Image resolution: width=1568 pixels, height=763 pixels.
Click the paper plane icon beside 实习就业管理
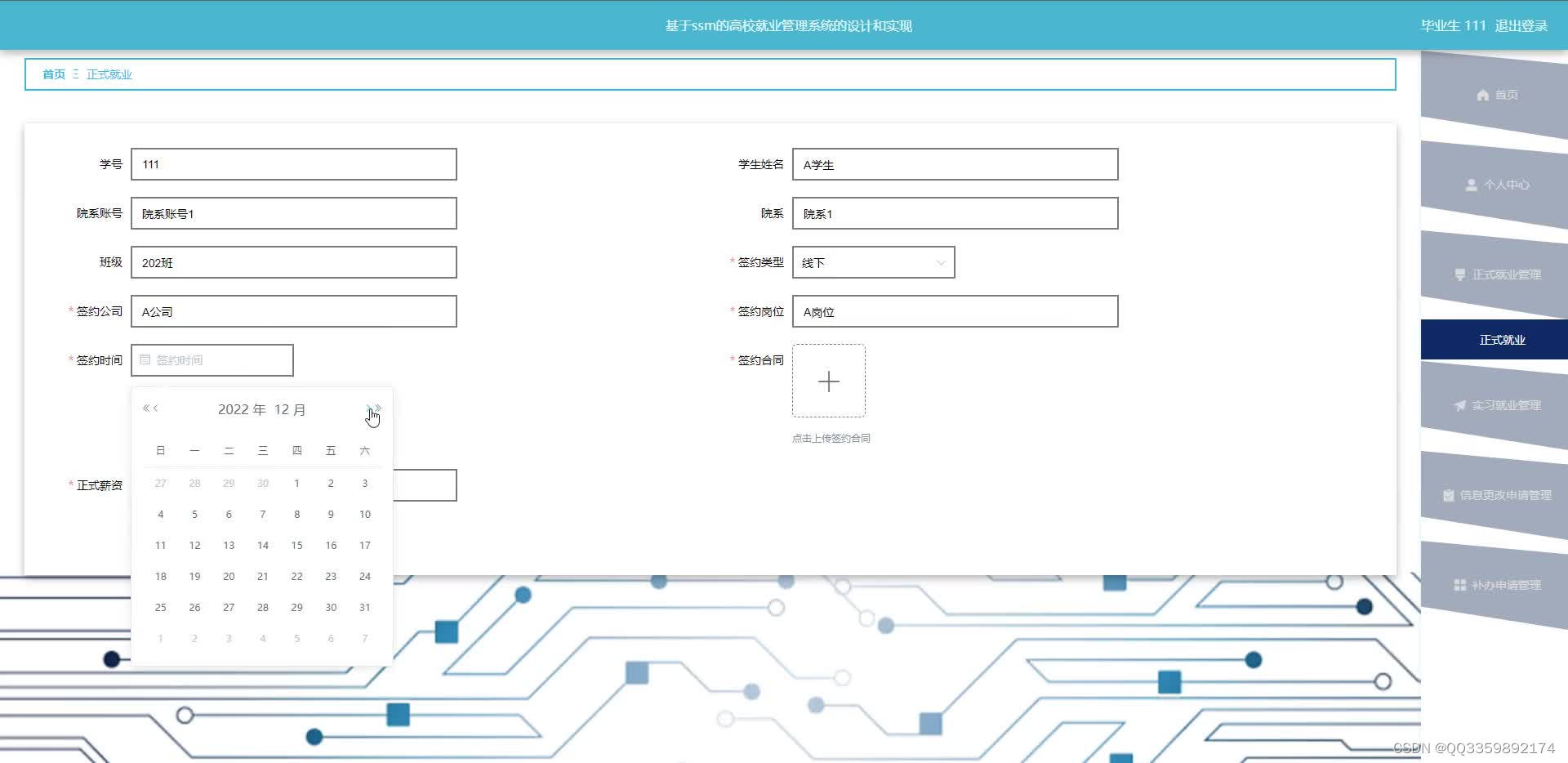click(x=1460, y=405)
